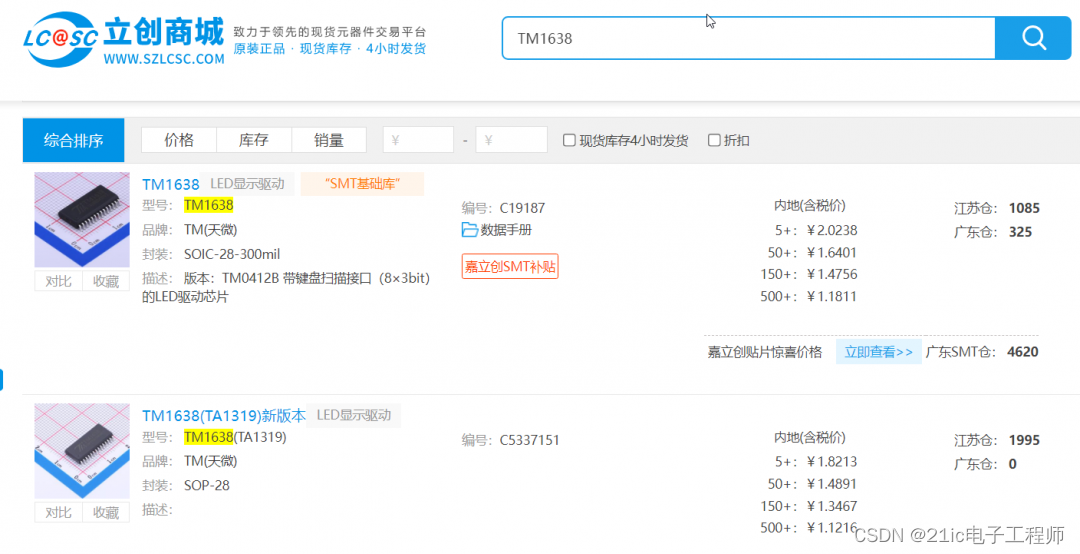Open the TM1638(TA1319) product thumbnail
The height and width of the screenshot is (554, 1080).
(x=82, y=451)
